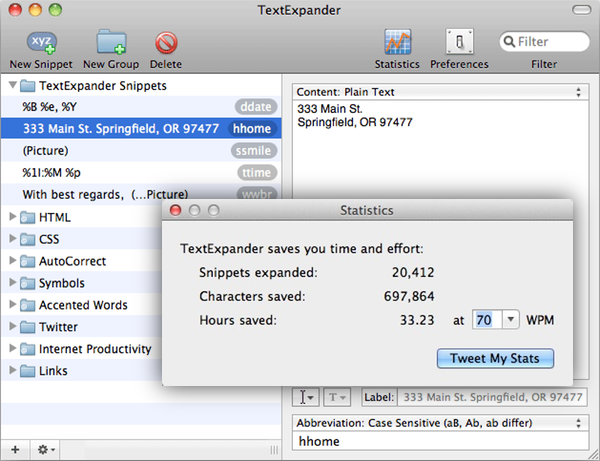Select the %1I:%M %p snippet

(x=141, y=173)
